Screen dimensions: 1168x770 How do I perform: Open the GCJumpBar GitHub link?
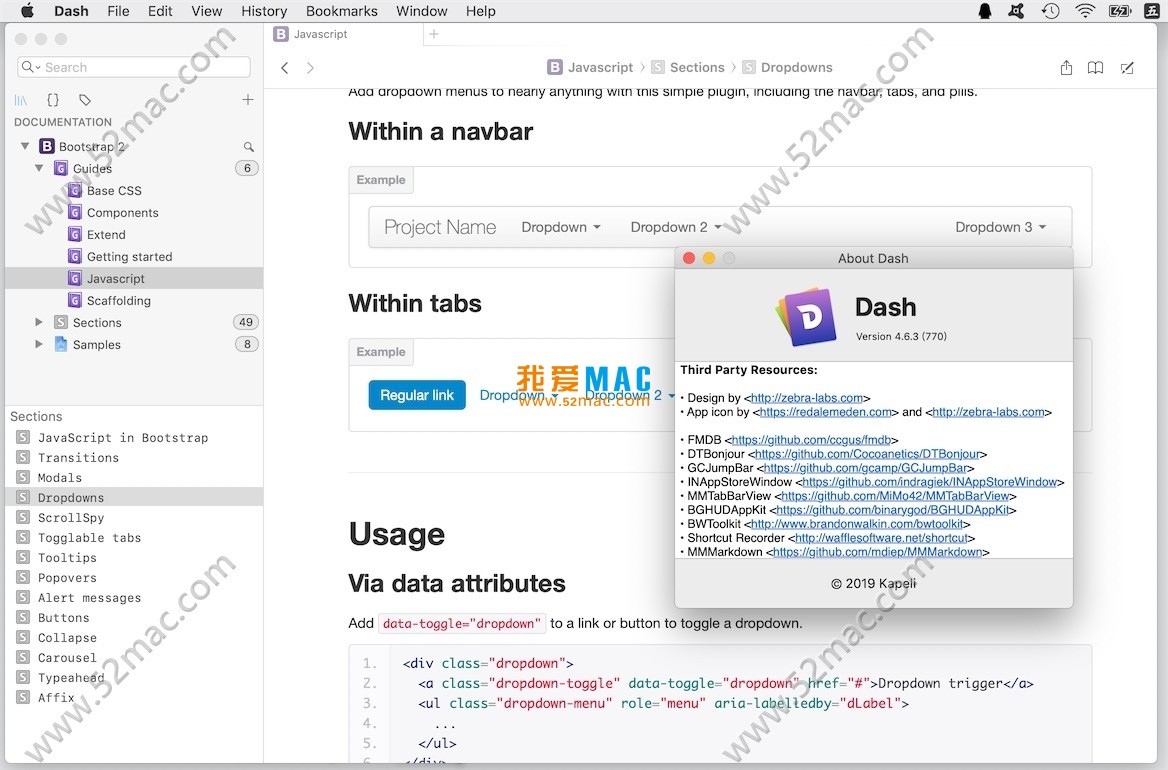pyautogui.click(x=866, y=468)
